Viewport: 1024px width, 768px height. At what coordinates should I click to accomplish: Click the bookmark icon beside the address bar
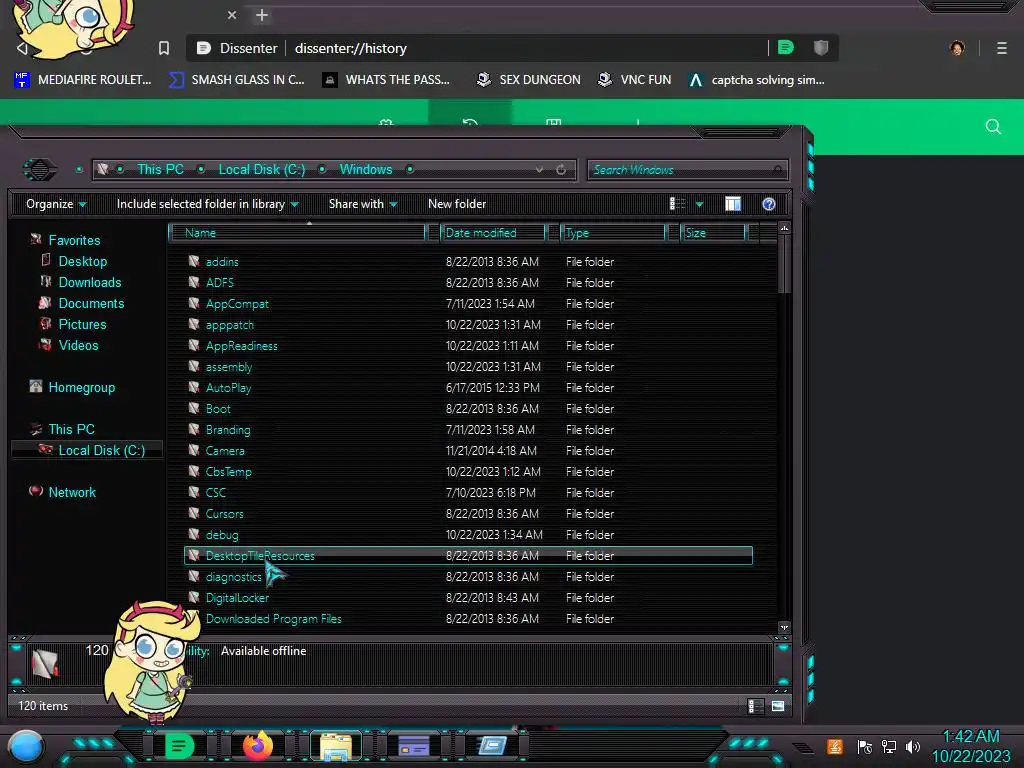(x=164, y=48)
